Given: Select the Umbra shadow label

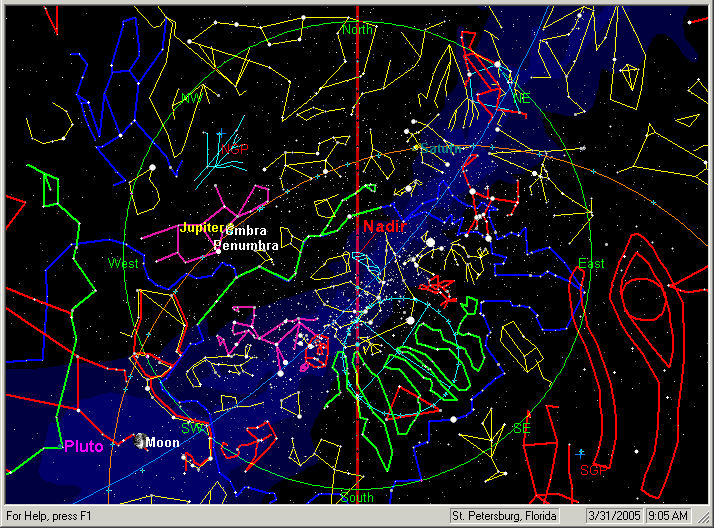Looking at the screenshot, I should 246,231.
